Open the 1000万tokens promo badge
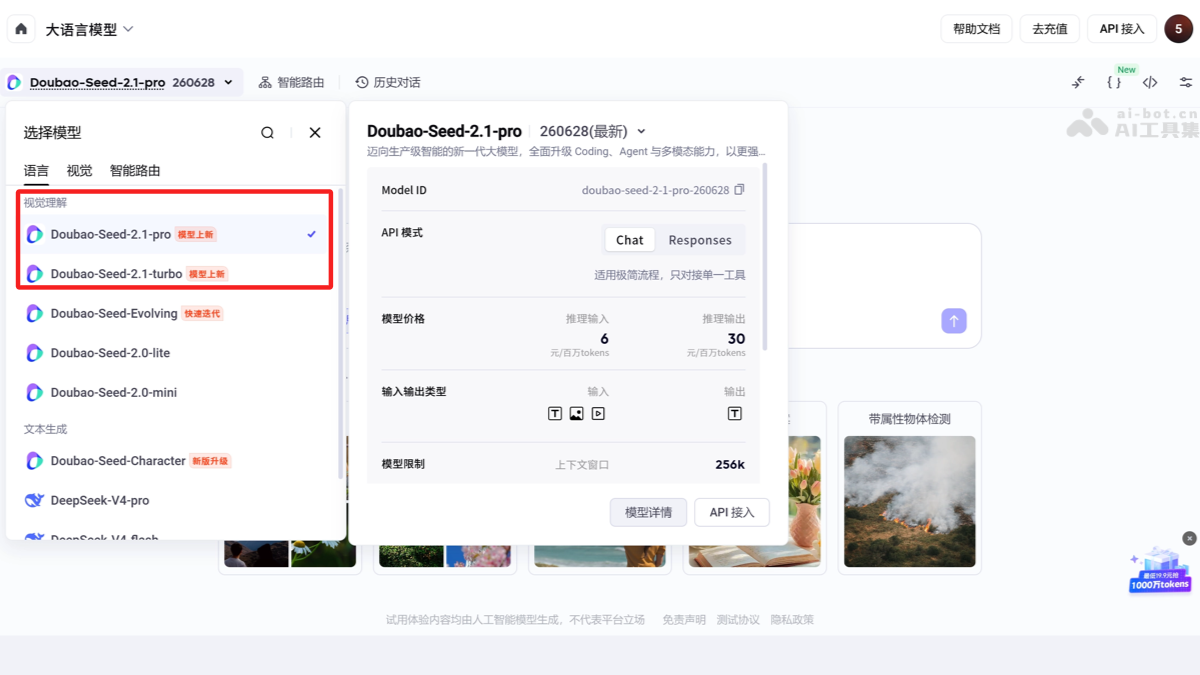 click(1161, 571)
